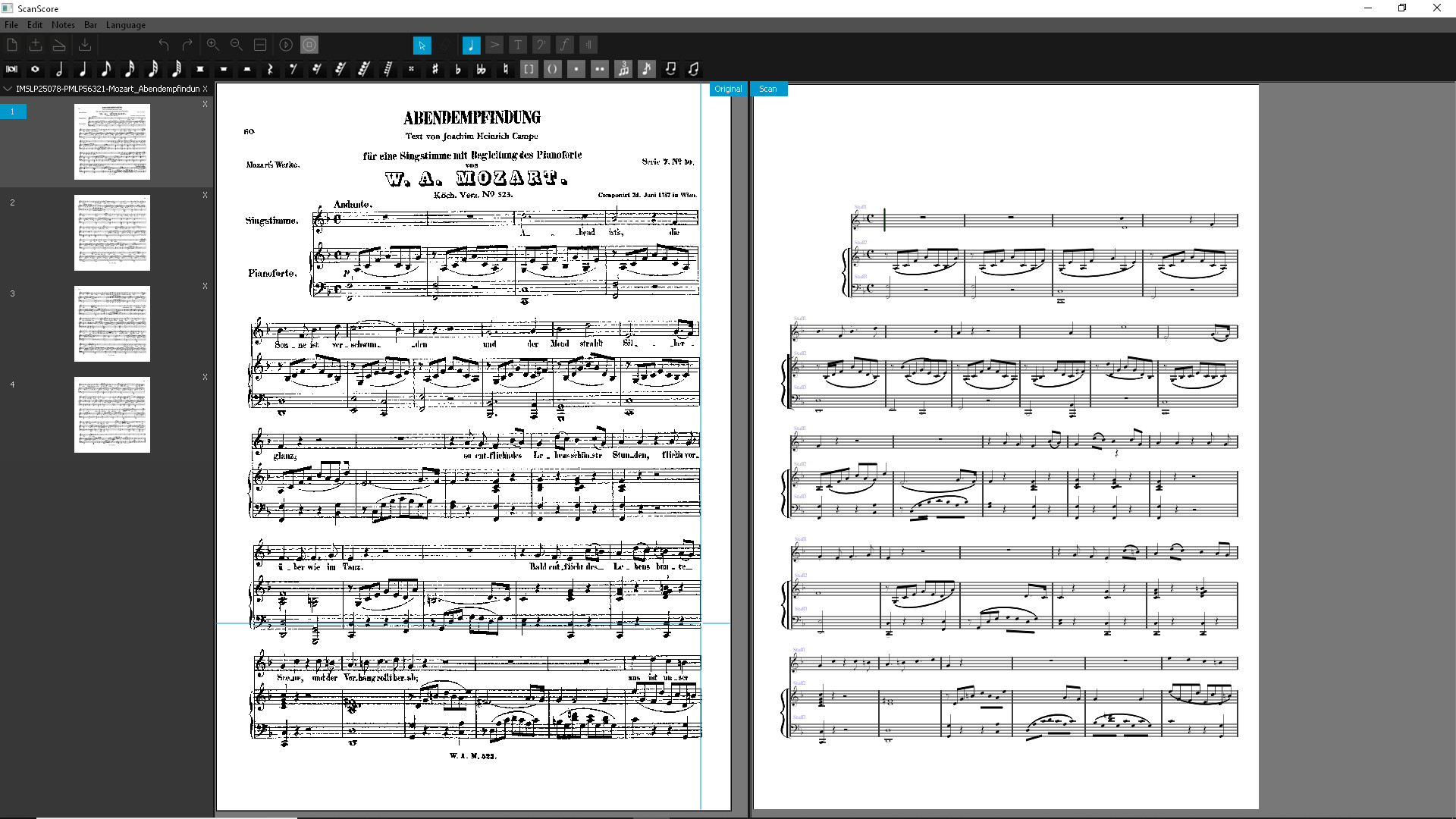This screenshot has height=819, width=1456.
Task: Select the double sharp accidental
Action: coord(411,69)
